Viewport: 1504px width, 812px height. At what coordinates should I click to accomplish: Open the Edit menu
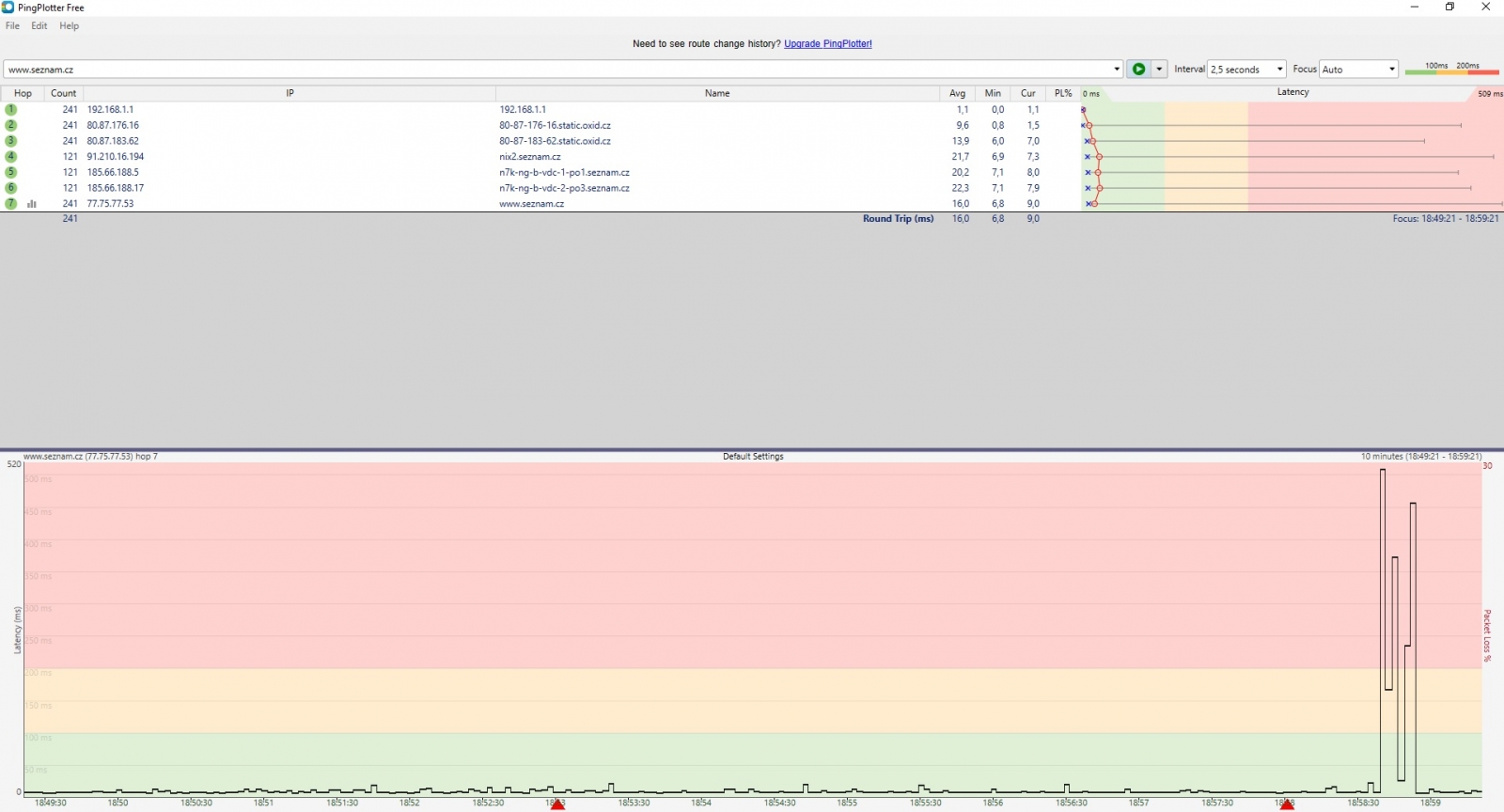[39, 26]
